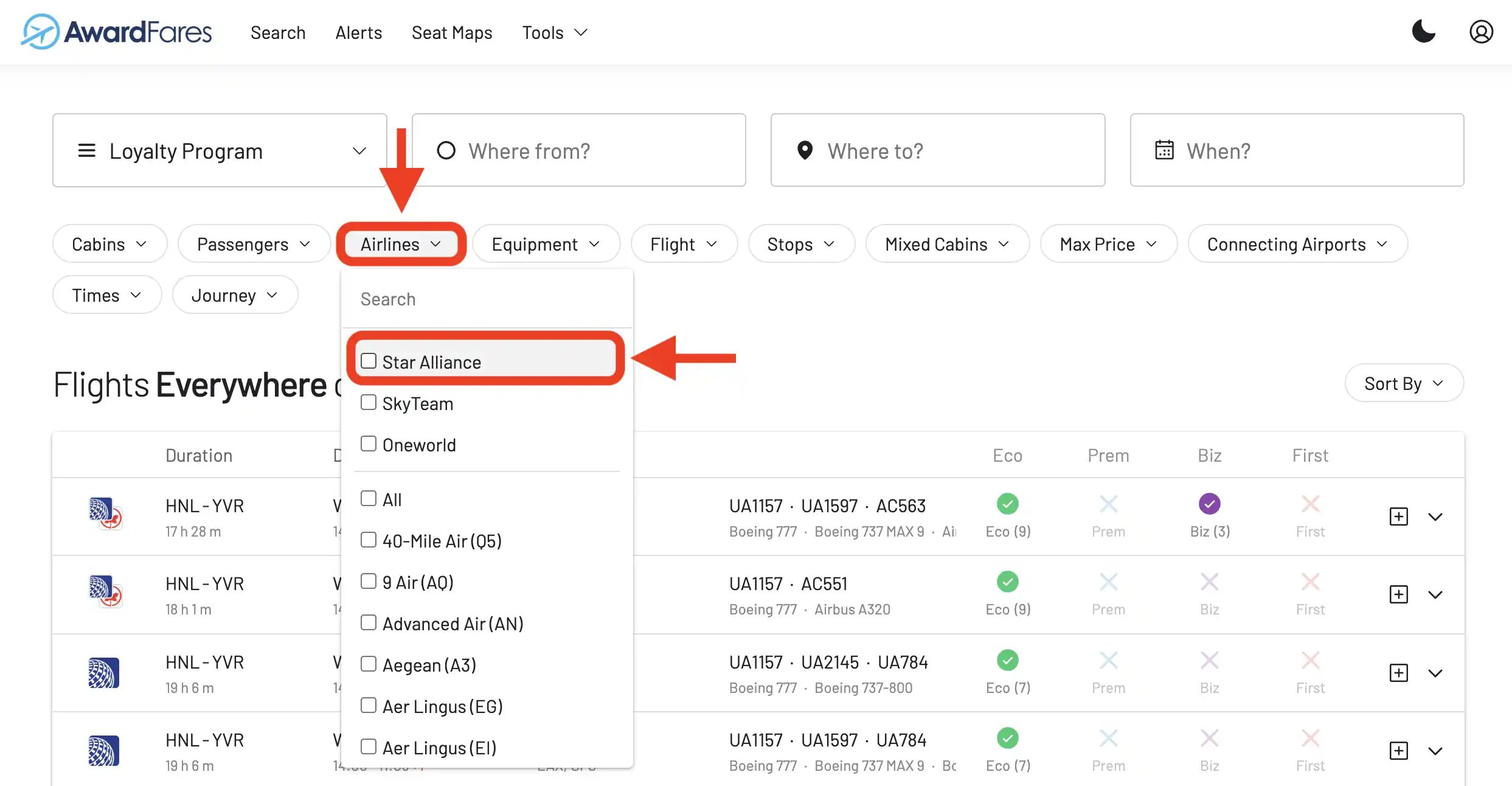Open the Stops filter dropdown
The width and height of the screenshot is (1512, 786).
(801, 244)
